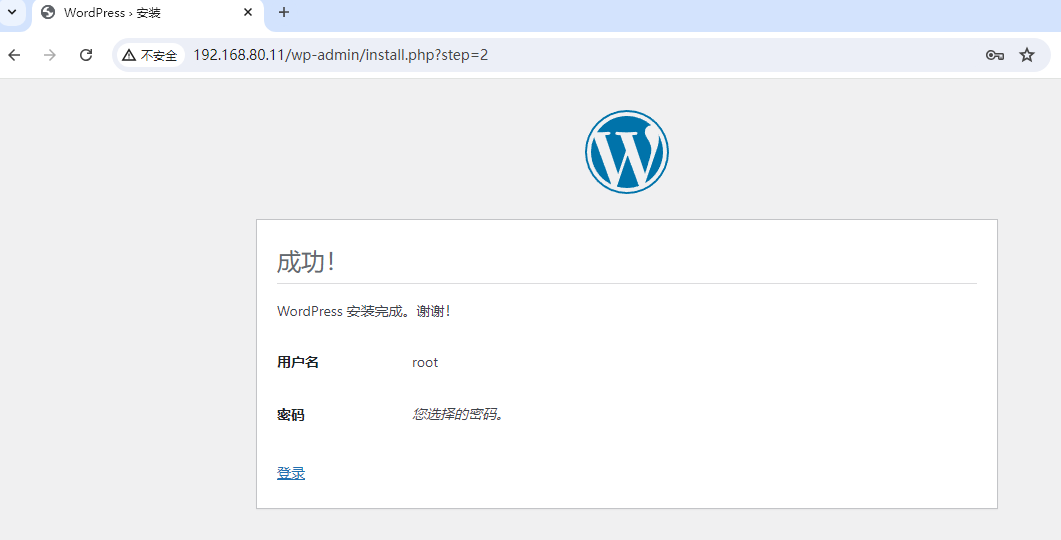Click the 密码 label
The height and width of the screenshot is (540, 1061).
click(x=291, y=415)
